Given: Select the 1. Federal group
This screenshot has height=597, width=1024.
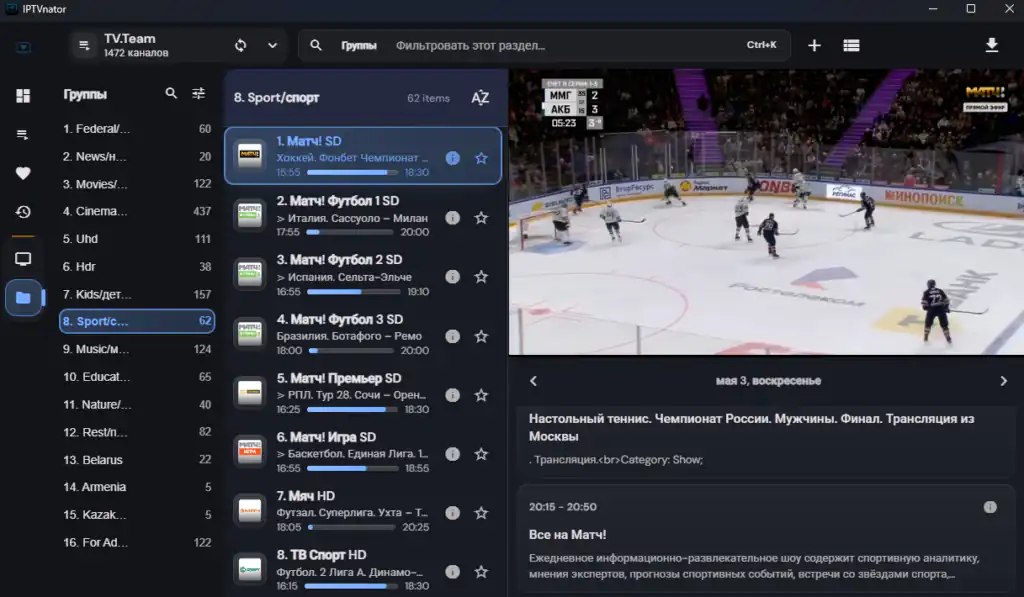Looking at the screenshot, I should pyautogui.click(x=137, y=129).
